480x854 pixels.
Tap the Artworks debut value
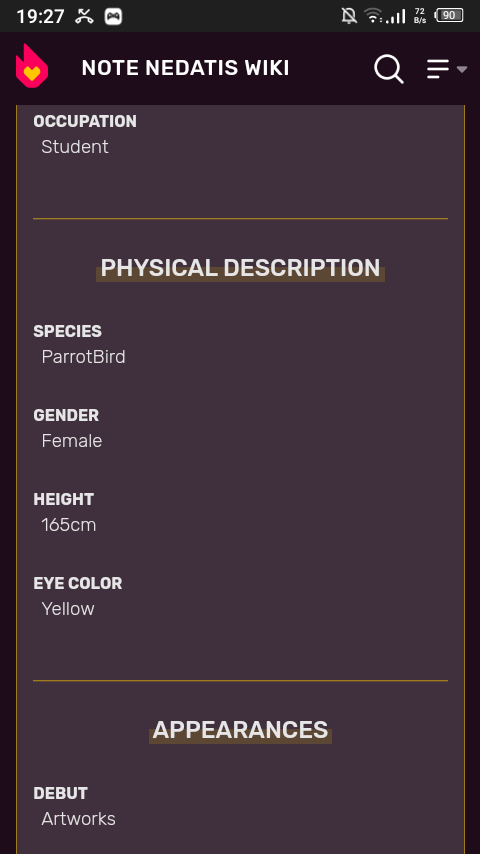tap(78, 819)
